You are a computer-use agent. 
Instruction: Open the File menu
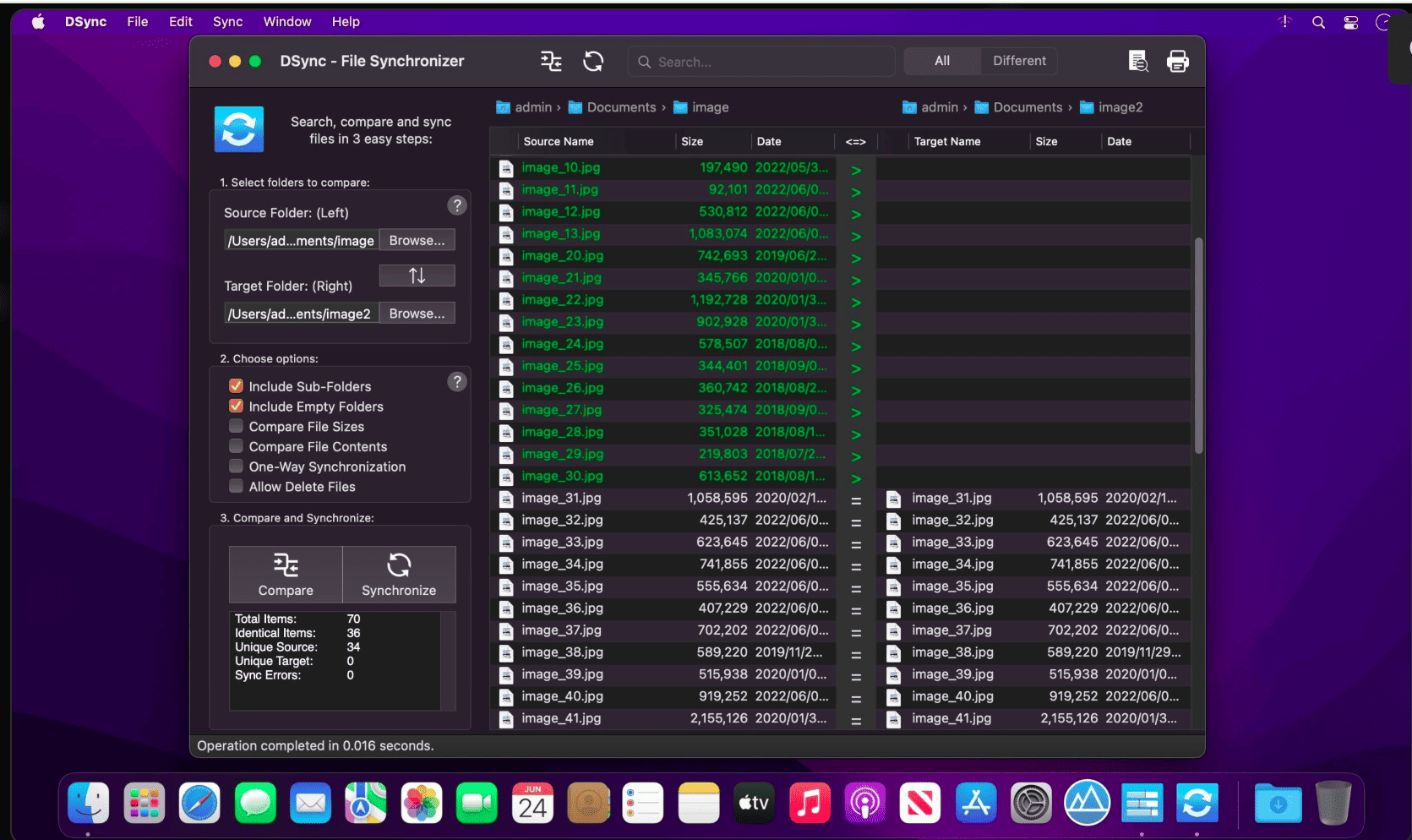pos(138,22)
